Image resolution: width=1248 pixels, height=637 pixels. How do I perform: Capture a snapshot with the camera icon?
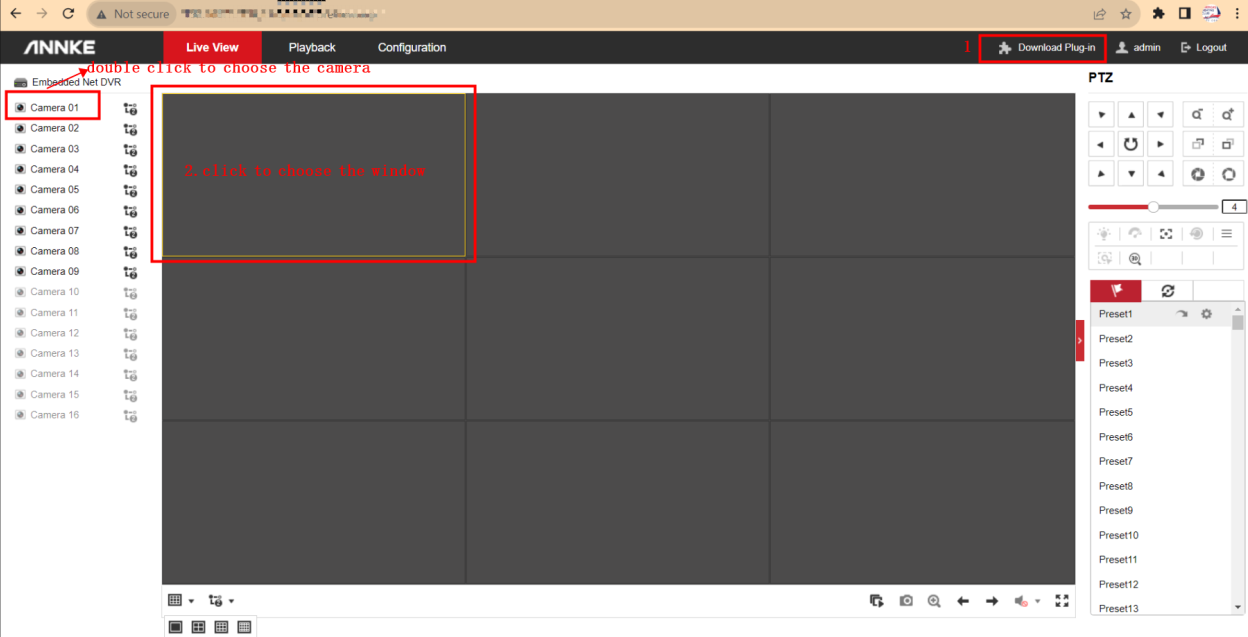coord(906,601)
